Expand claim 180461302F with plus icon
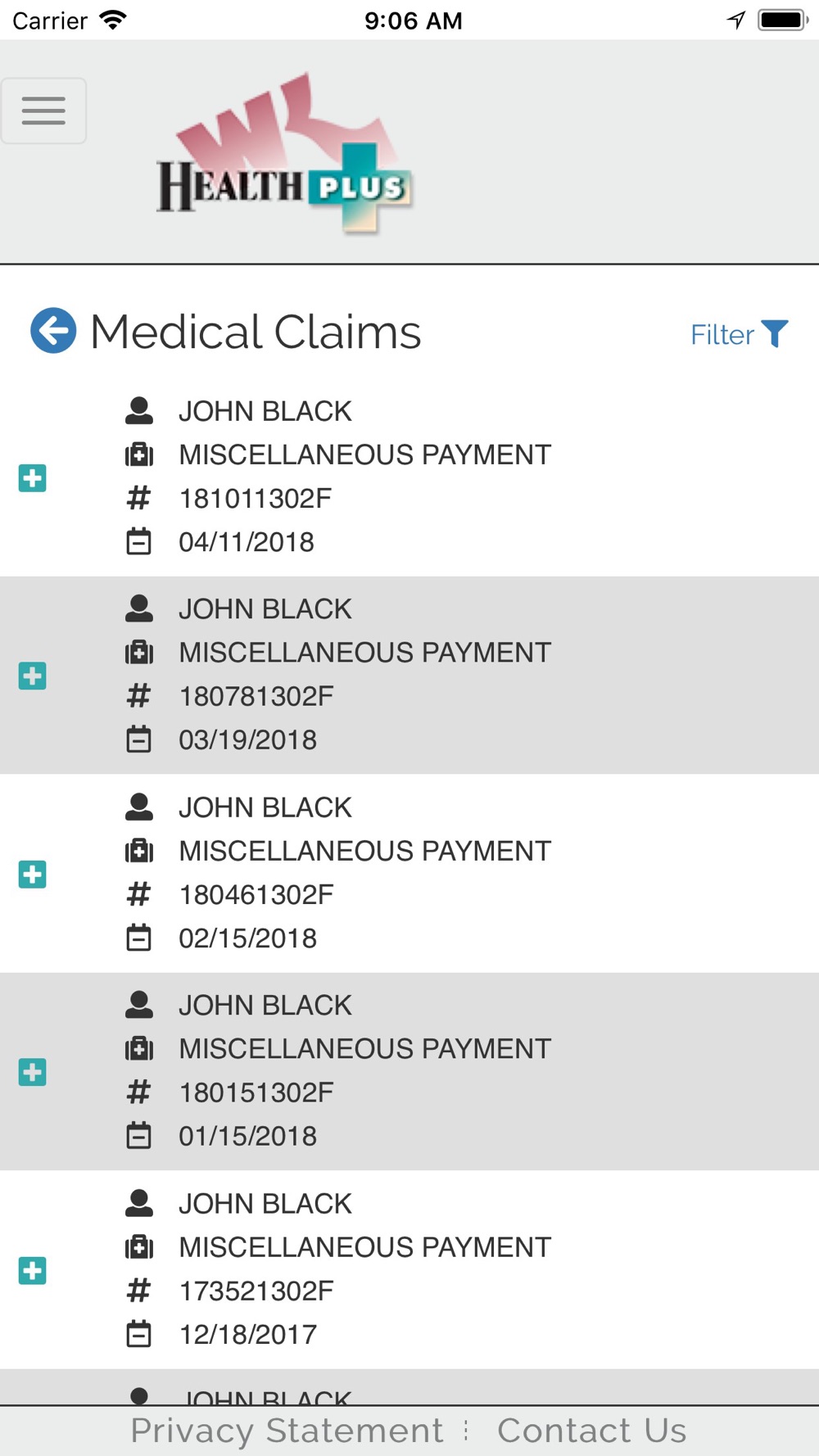819x1456 pixels. 33,875
